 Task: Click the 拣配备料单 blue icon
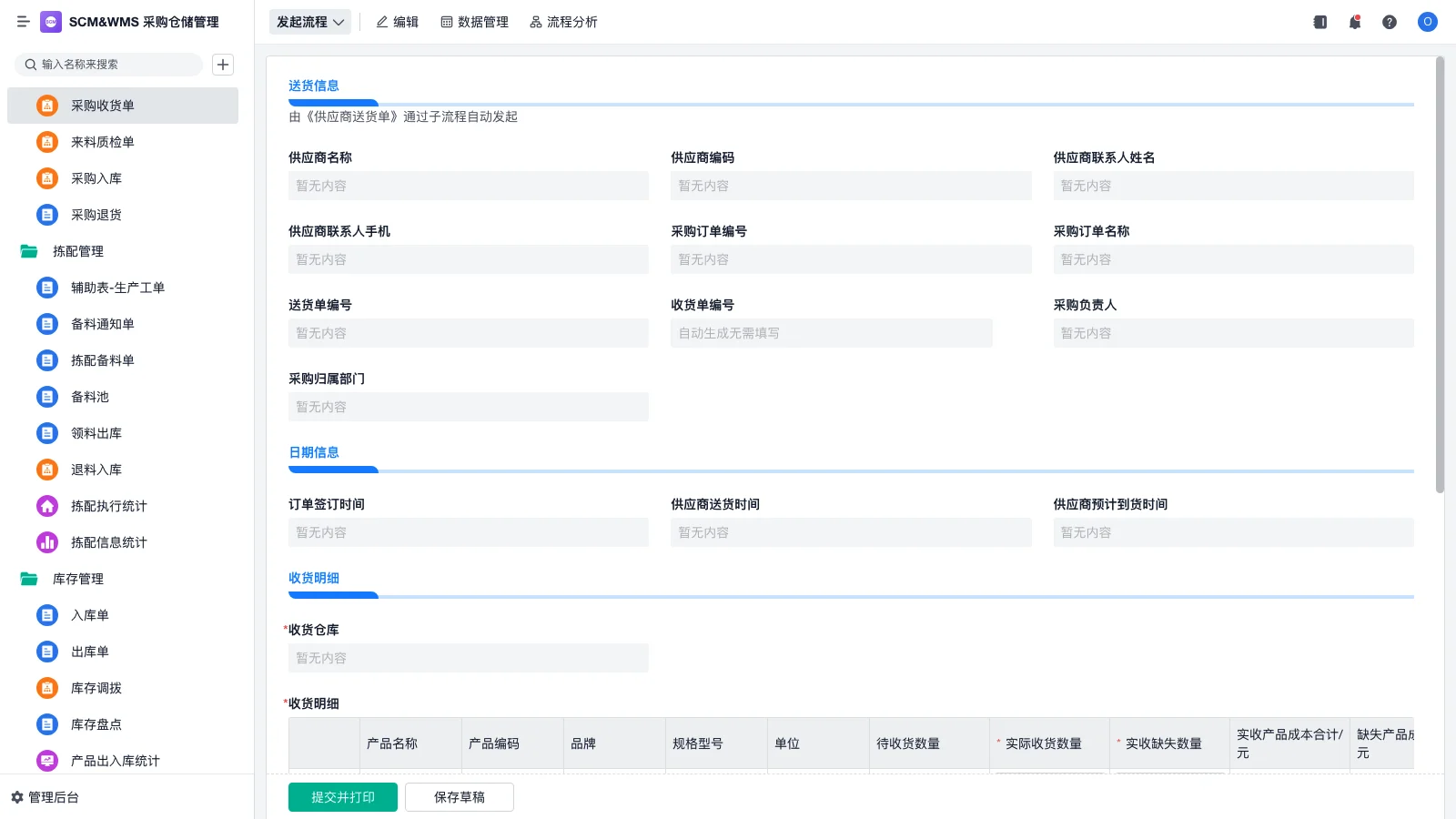tap(47, 360)
